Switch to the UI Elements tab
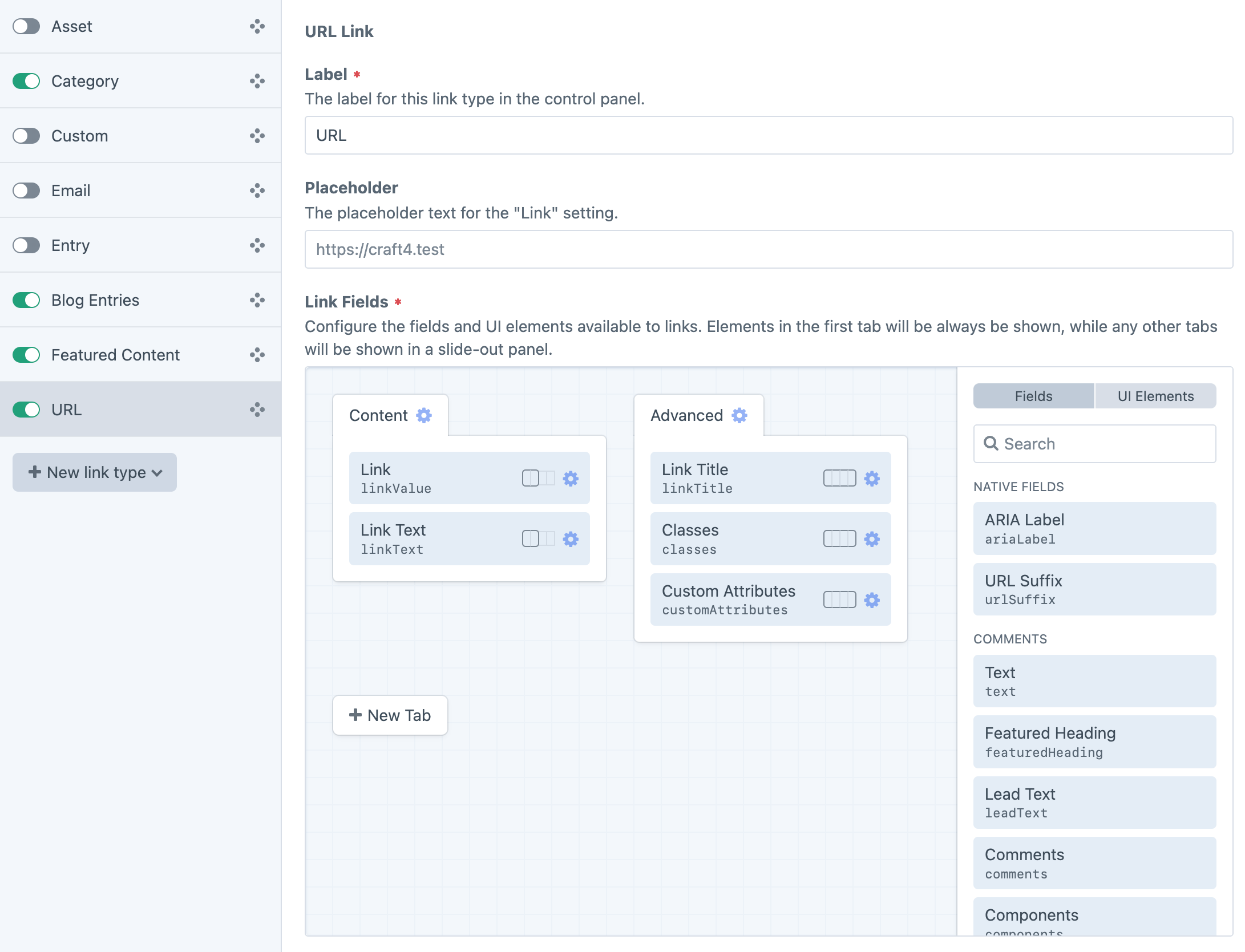This screenshot has width=1245, height=952. (1155, 396)
